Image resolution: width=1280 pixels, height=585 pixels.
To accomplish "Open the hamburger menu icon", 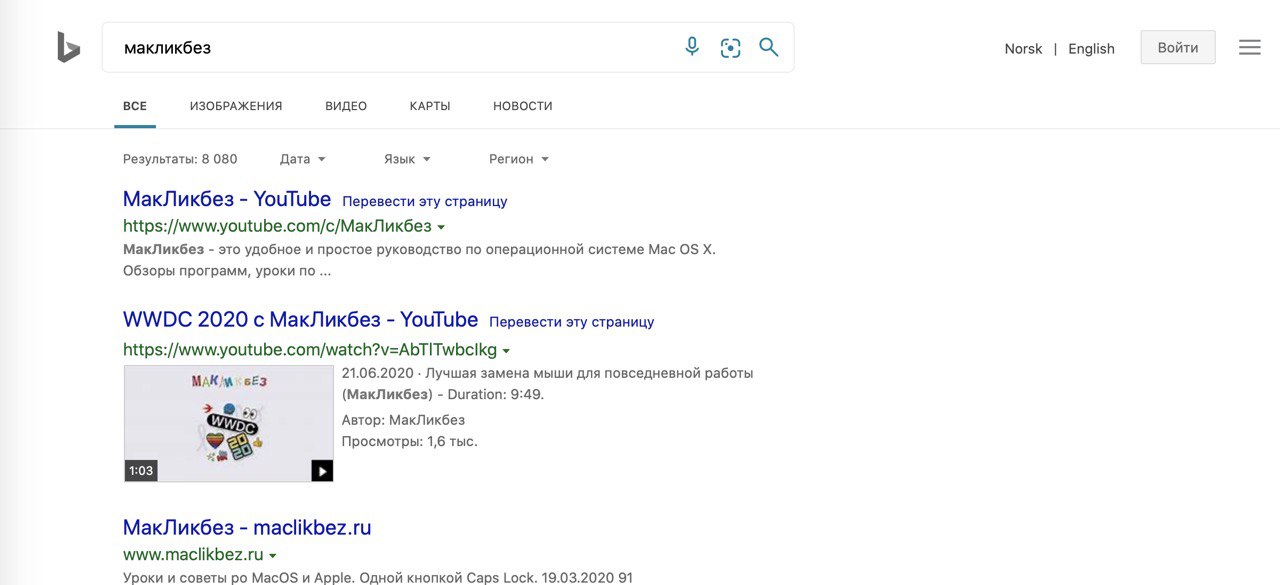I will point(1250,47).
